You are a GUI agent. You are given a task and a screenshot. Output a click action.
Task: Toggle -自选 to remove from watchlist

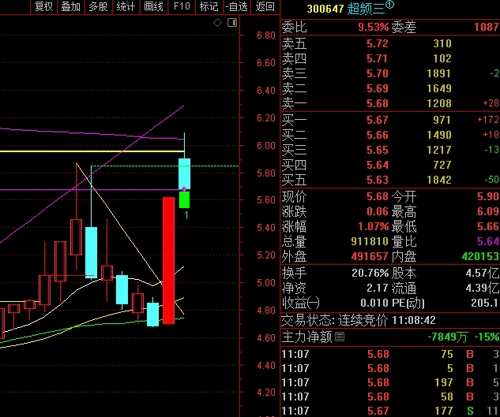tap(237, 7)
